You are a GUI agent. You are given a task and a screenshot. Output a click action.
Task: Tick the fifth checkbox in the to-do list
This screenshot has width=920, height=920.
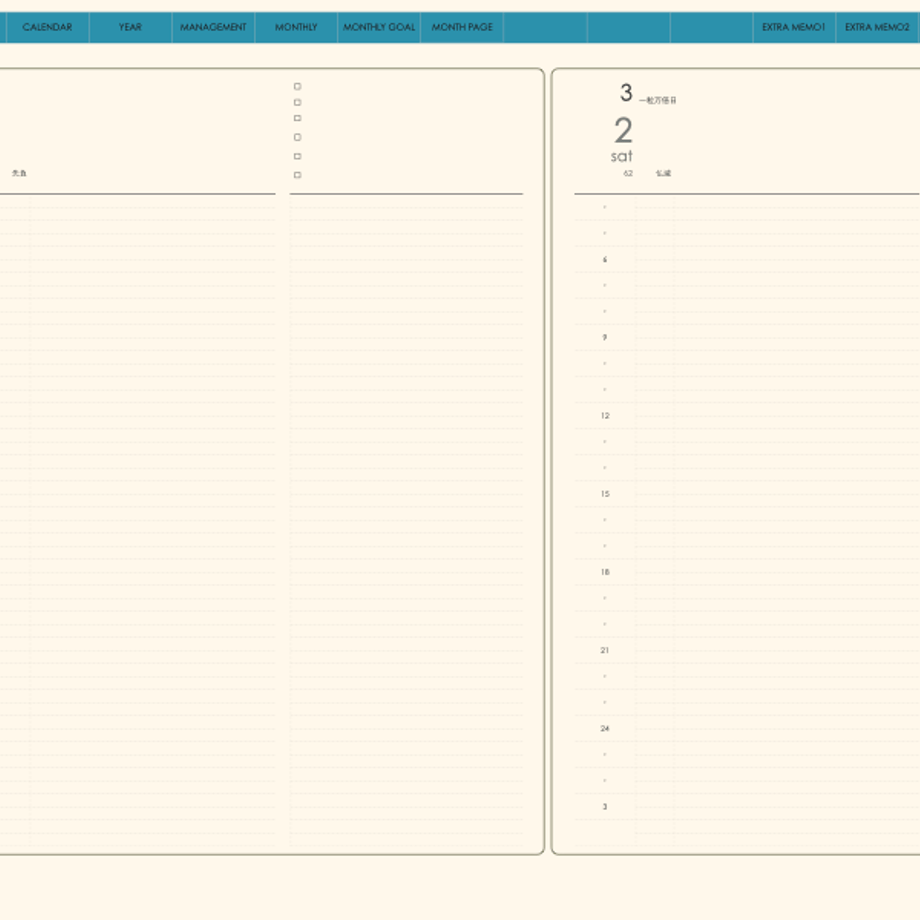(x=297, y=156)
